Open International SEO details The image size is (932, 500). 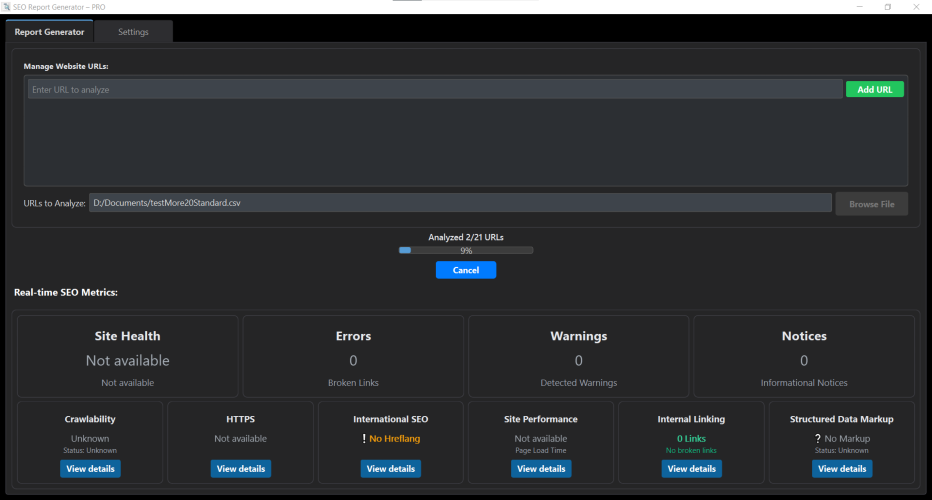[x=391, y=468]
